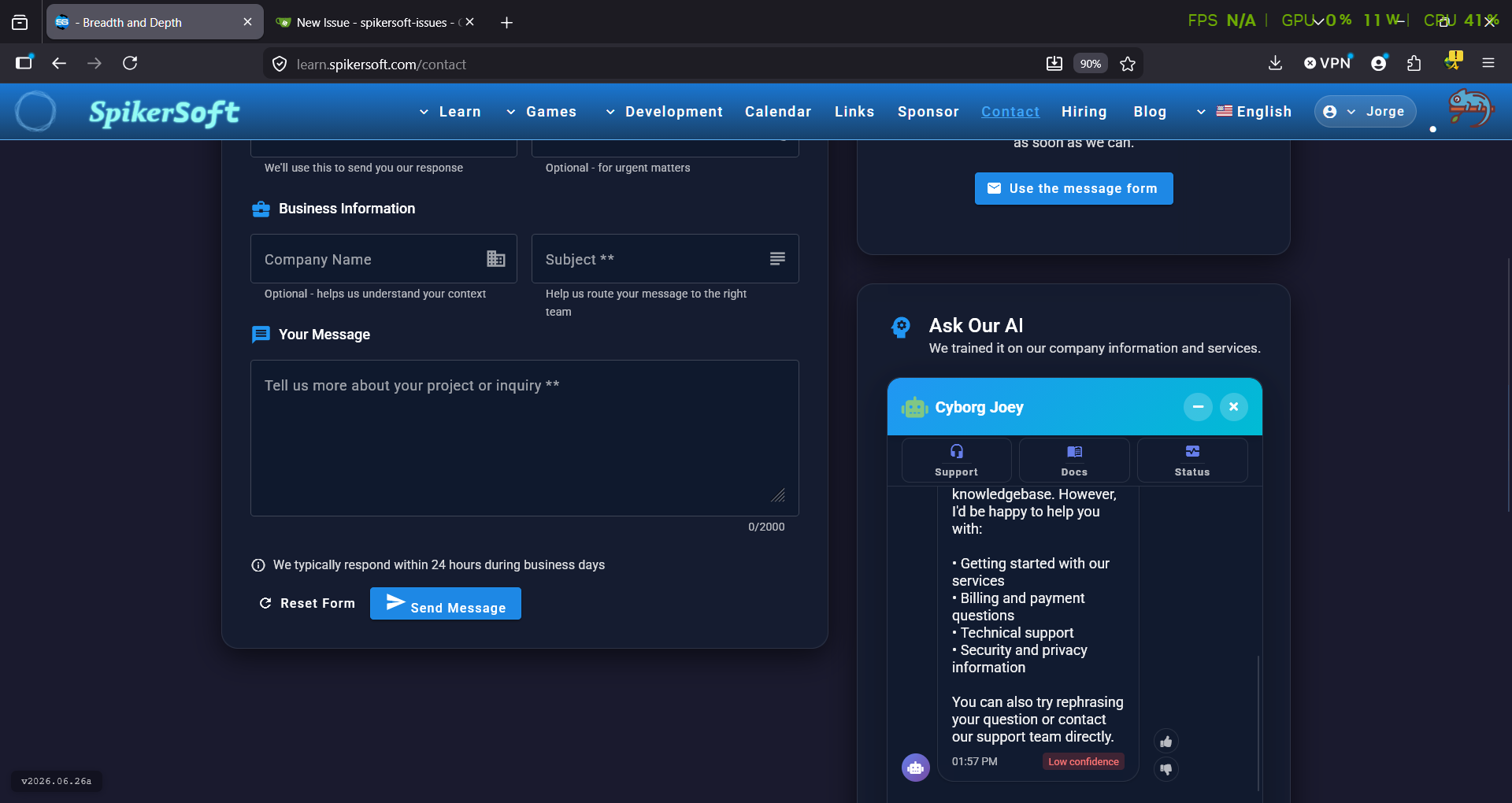Viewport: 1512px width, 803px height.
Task: Select the Contact nav item
Action: [x=1010, y=112]
